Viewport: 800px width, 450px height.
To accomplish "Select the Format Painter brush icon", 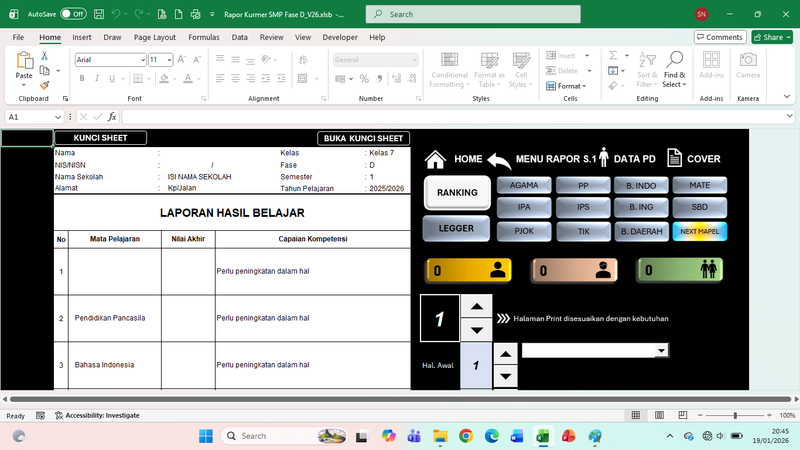I will pyautogui.click(x=44, y=86).
